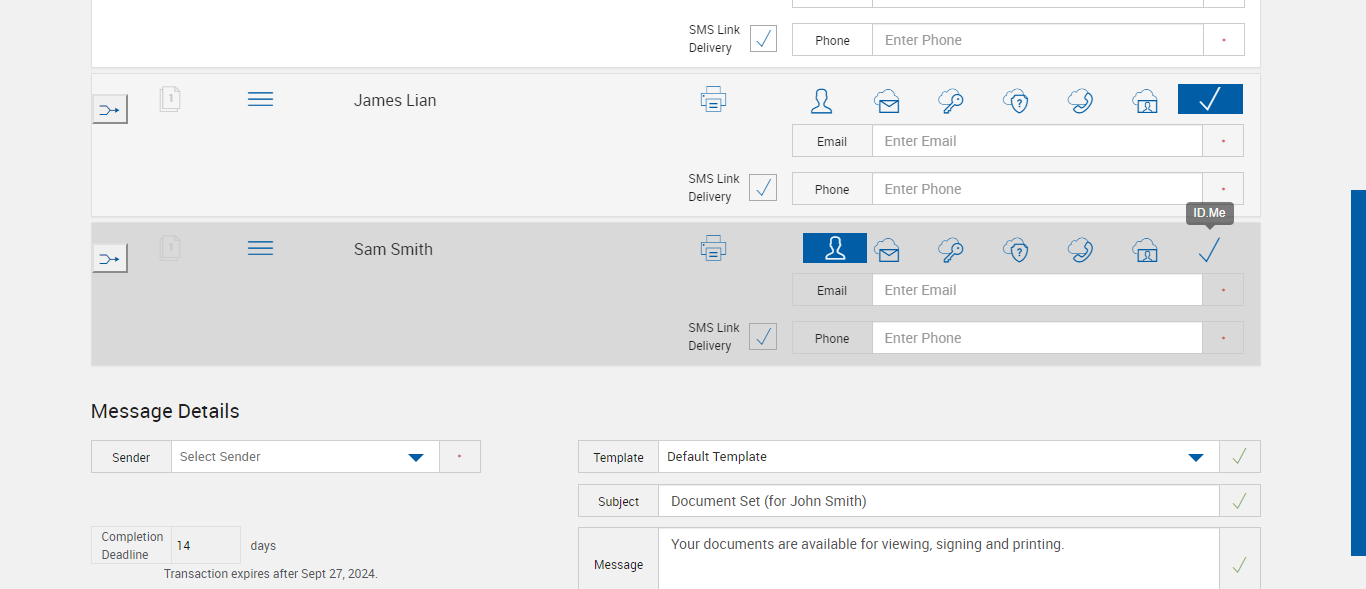
Task: Toggle SMS Link Delivery for James Lian
Action: coord(763,188)
